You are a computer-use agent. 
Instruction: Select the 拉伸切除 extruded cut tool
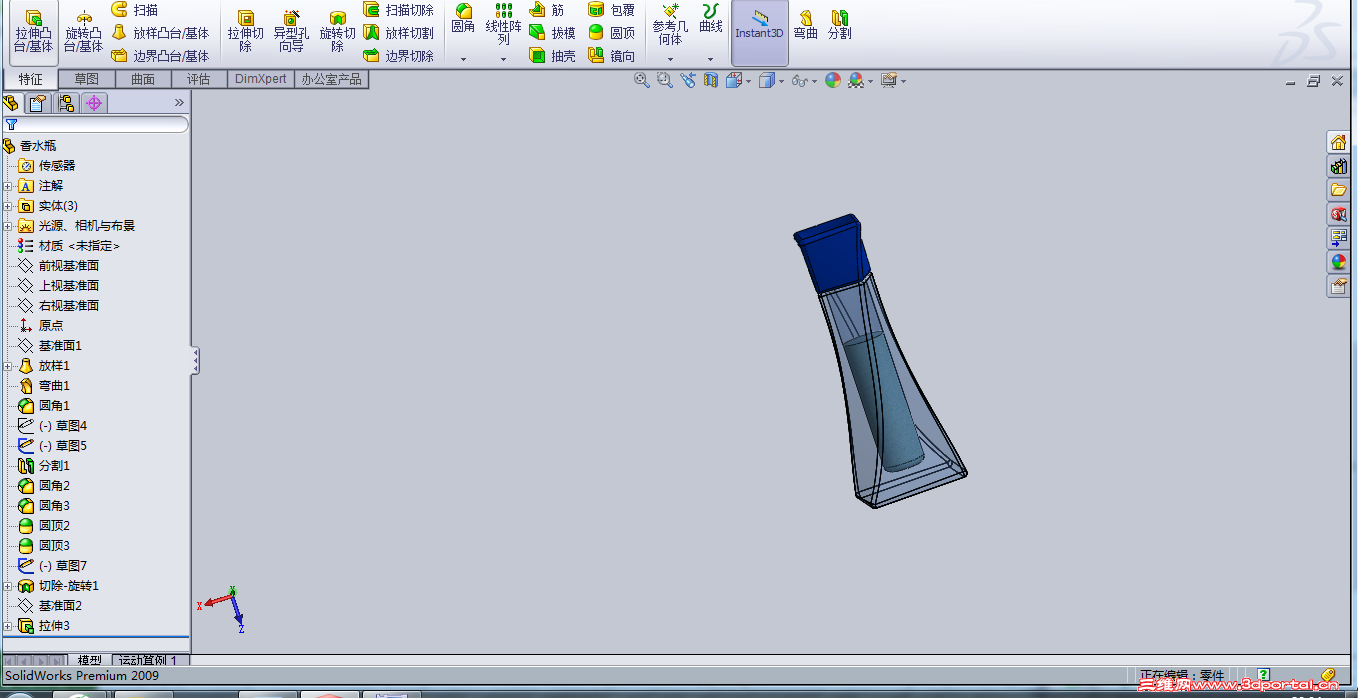(x=245, y=32)
